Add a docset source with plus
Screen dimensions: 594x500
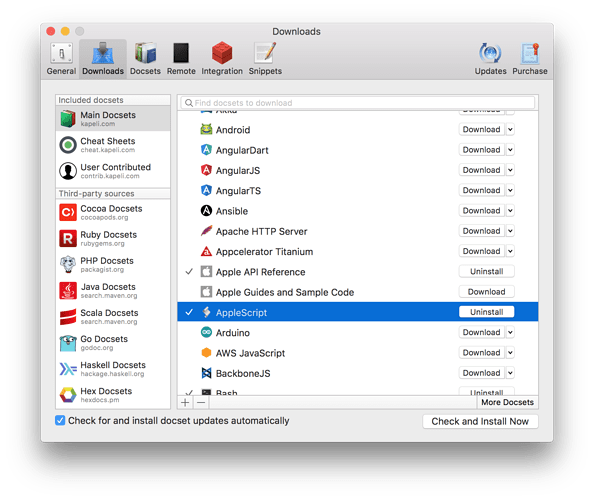click(185, 402)
